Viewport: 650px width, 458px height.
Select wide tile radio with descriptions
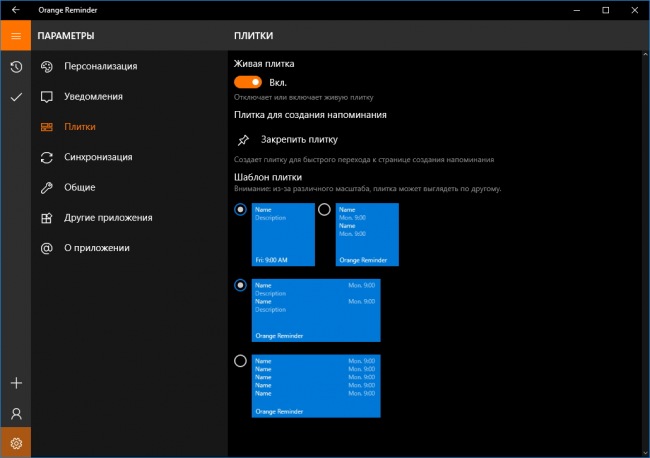[240, 285]
